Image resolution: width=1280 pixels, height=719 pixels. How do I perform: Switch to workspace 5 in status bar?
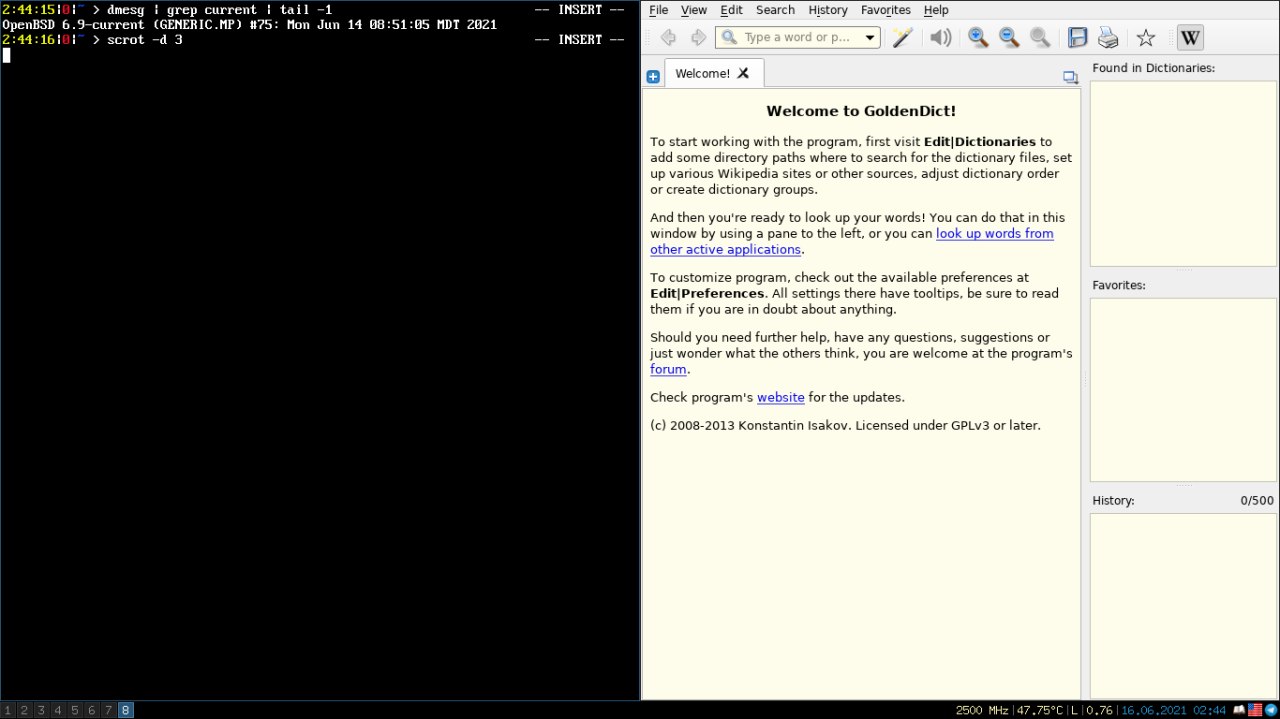pyautogui.click(x=75, y=710)
